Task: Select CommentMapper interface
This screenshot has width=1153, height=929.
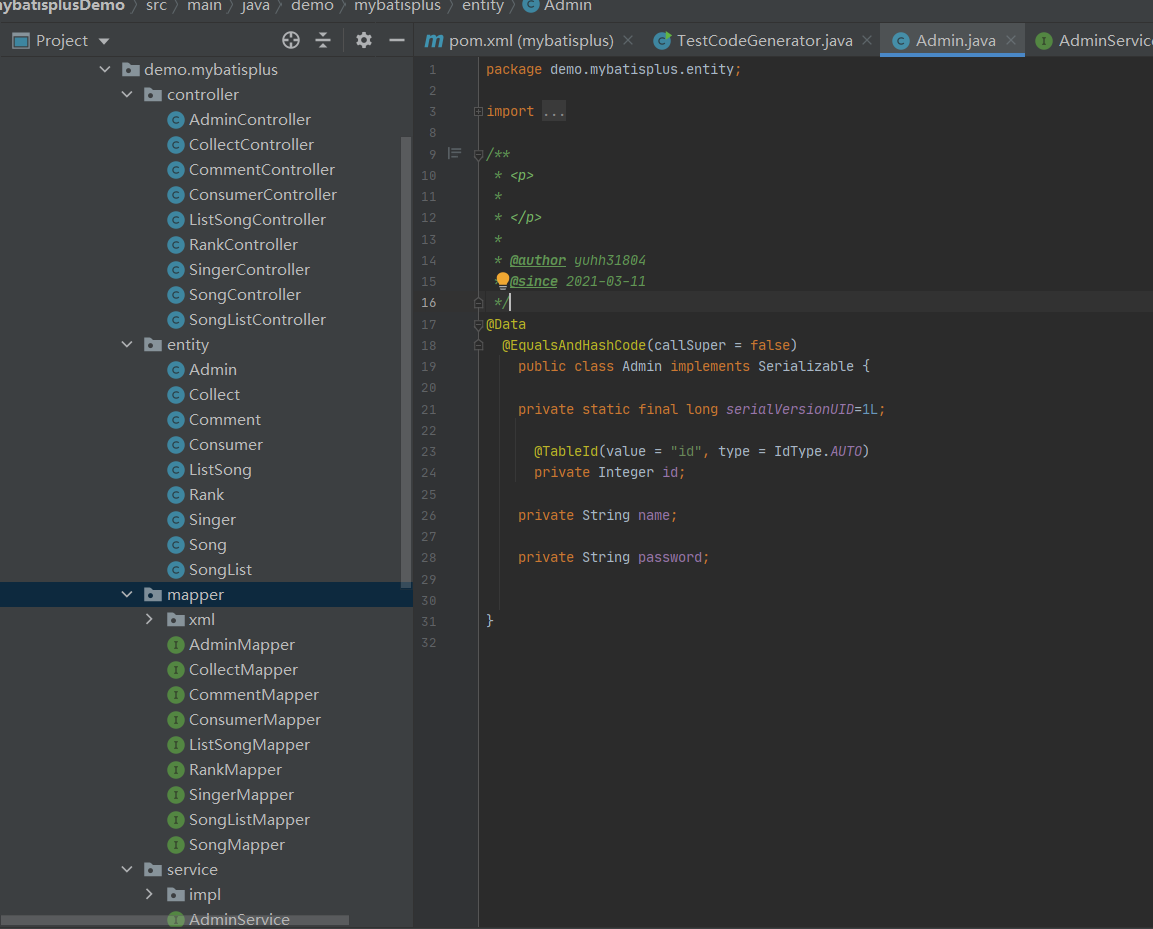Action: click(x=254, y=694)
